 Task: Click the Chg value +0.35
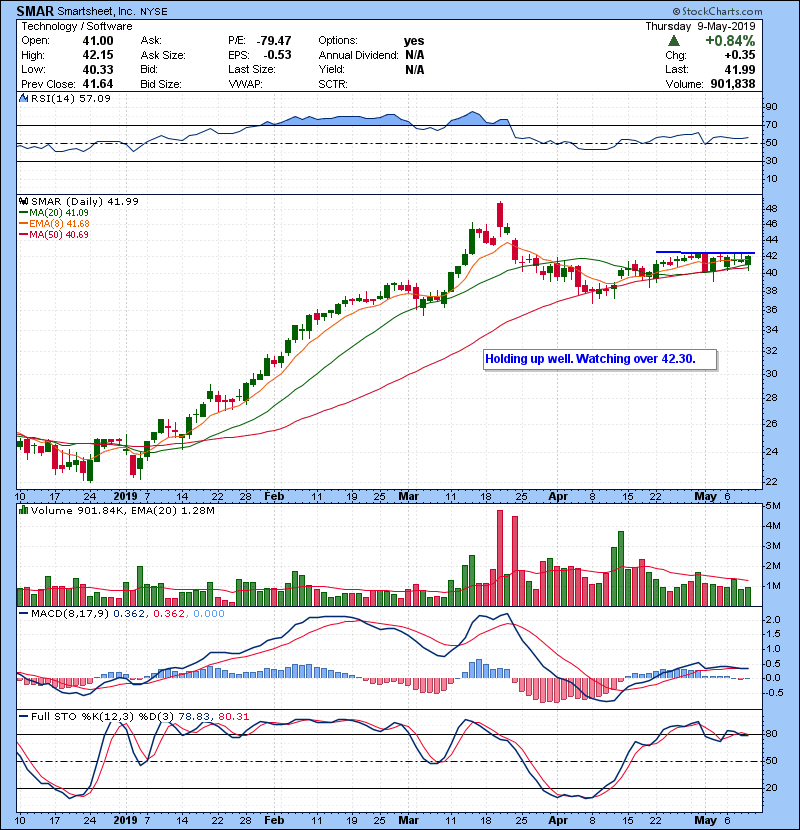click(740, 55)
